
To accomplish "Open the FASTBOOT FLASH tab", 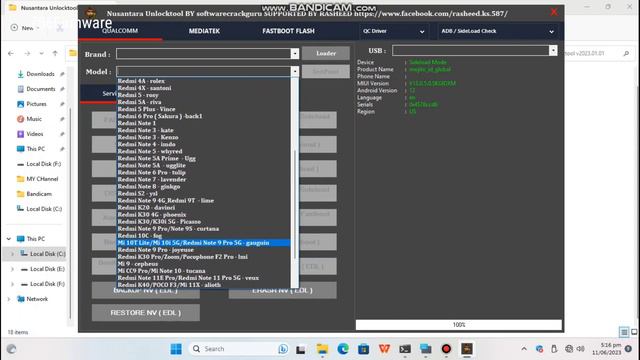I will coord(288,31).
